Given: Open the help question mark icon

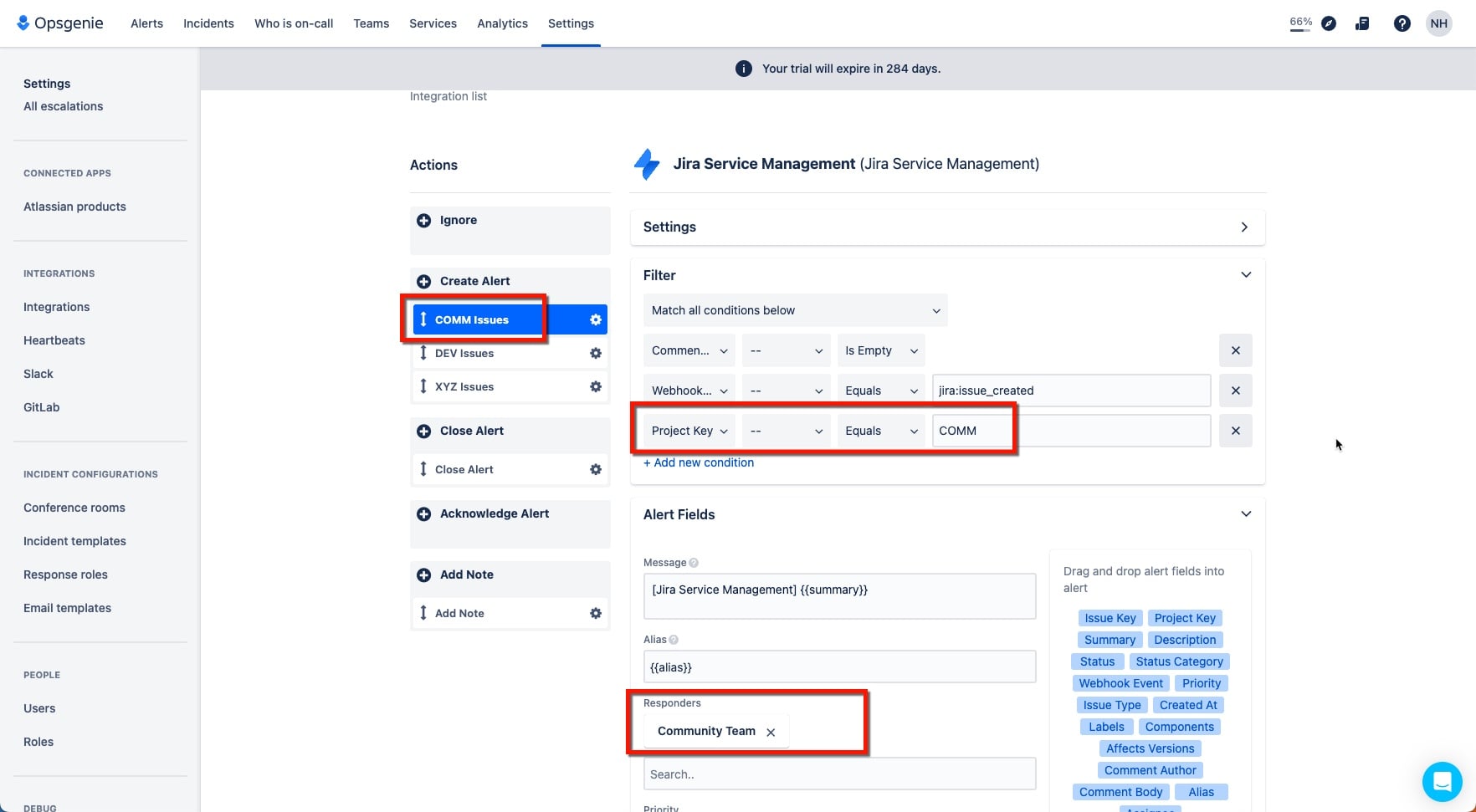Looking at the screenshot, I should pos(1402,23).
